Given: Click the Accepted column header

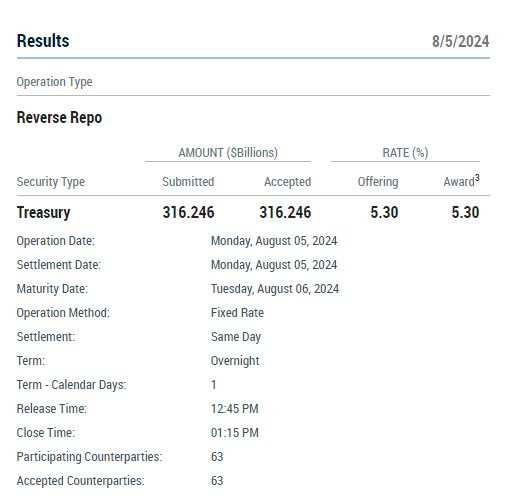Looking at the screenshot, I should point(287,182).
